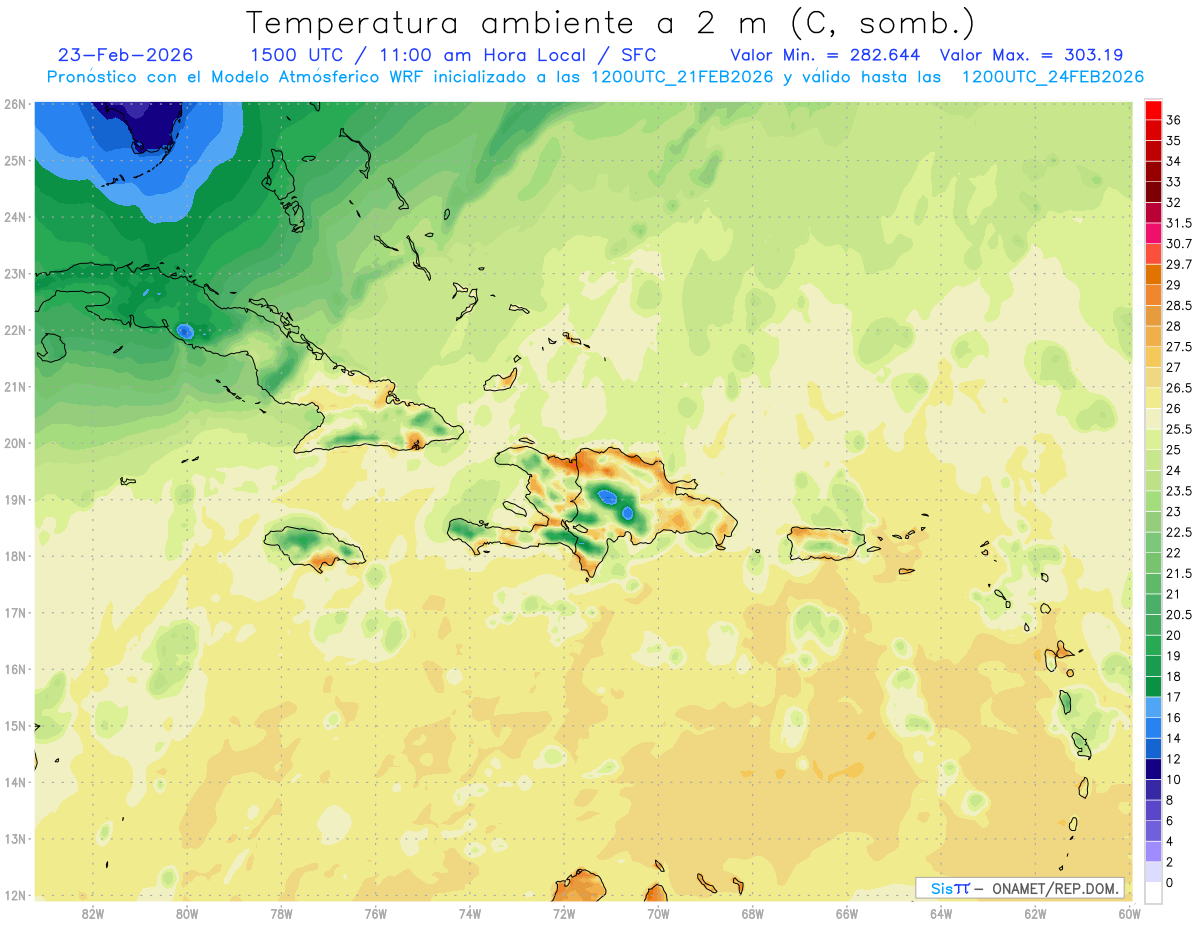Viewport: 1200px width, 927px height.
Task: Click the color scale value 0
Action: 1170,883
